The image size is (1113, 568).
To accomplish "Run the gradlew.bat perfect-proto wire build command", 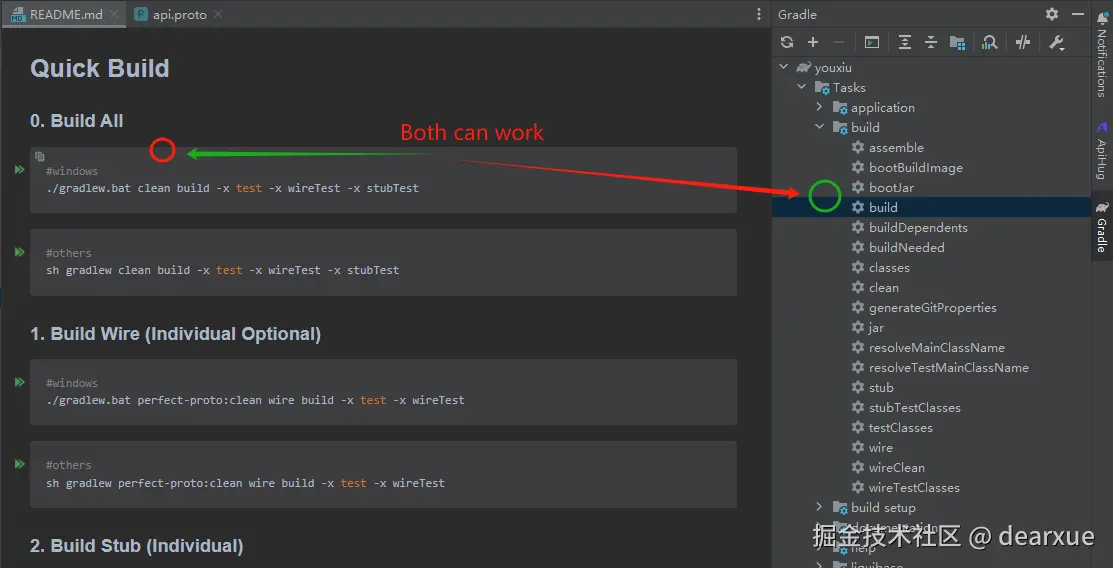I will pyautogui.click(x=19, y=382).
